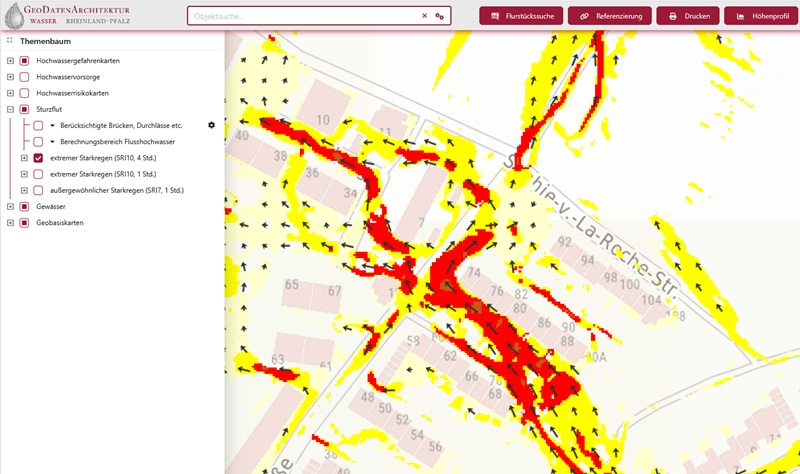The width and height of the screenshot is (800, 474).
Task: Expand the Hochwassergefahrenkarten tree node
Action: (10, 61)
